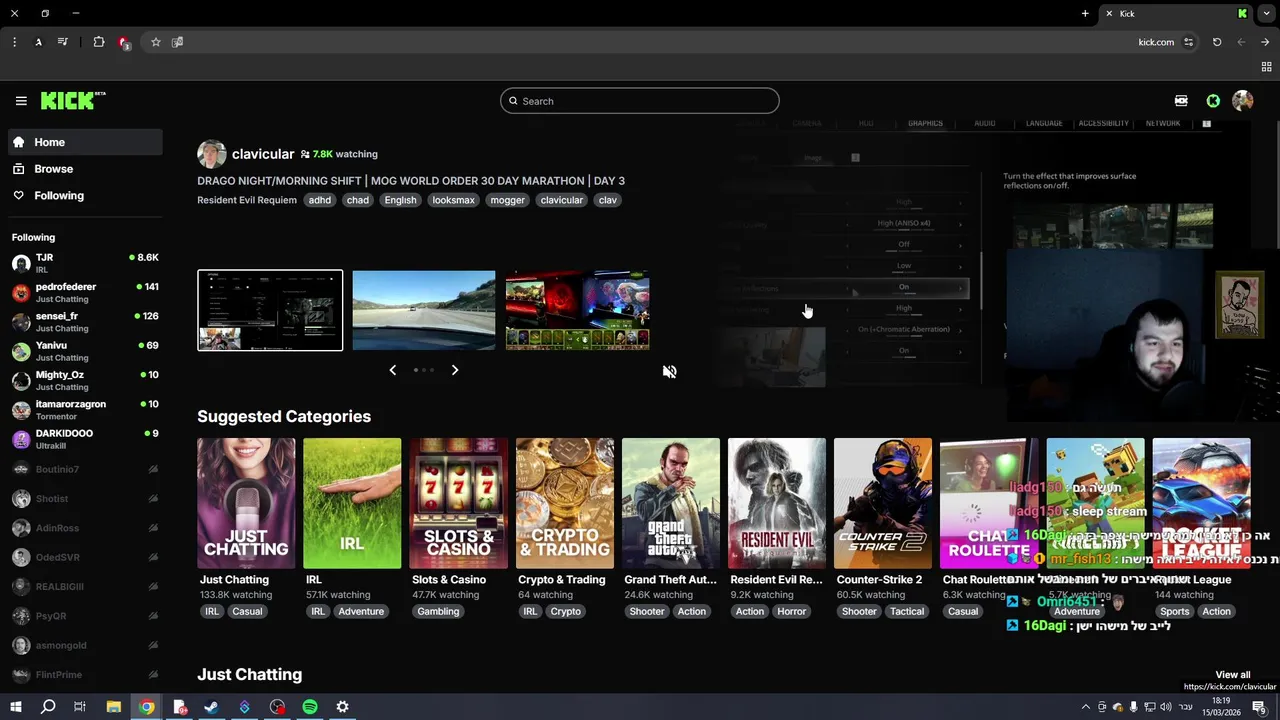The image size is (1280, 720).
Task: Open the Slots & Casino category card
Action: [x=458, y=503]
